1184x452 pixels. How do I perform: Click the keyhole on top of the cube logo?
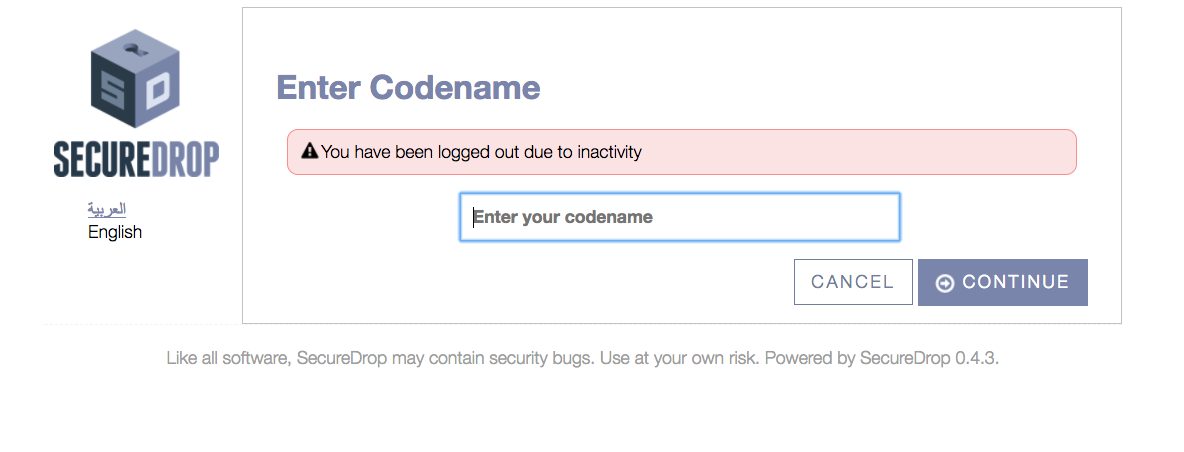[136, 49]
